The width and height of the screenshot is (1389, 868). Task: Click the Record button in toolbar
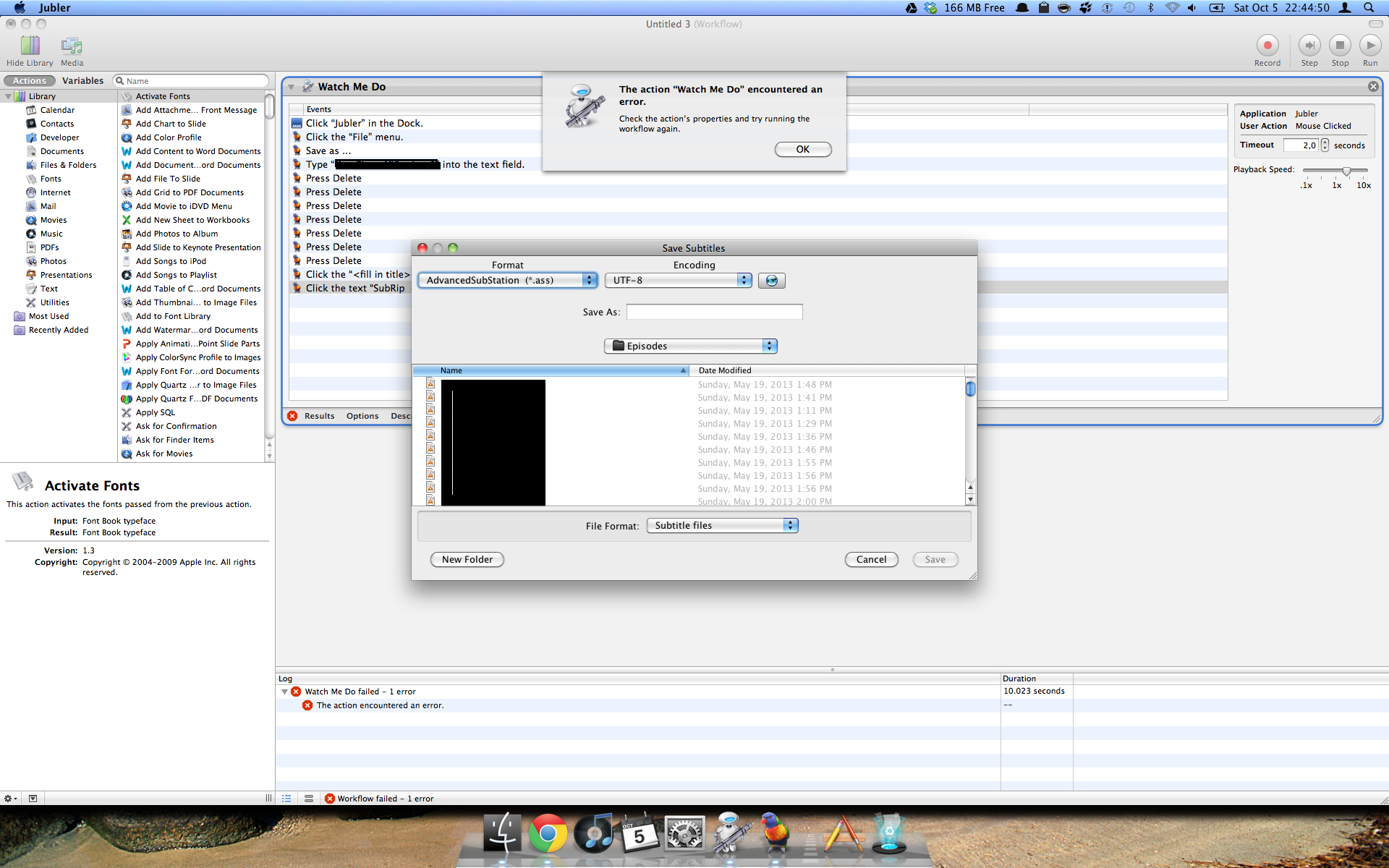[1267, 46]
